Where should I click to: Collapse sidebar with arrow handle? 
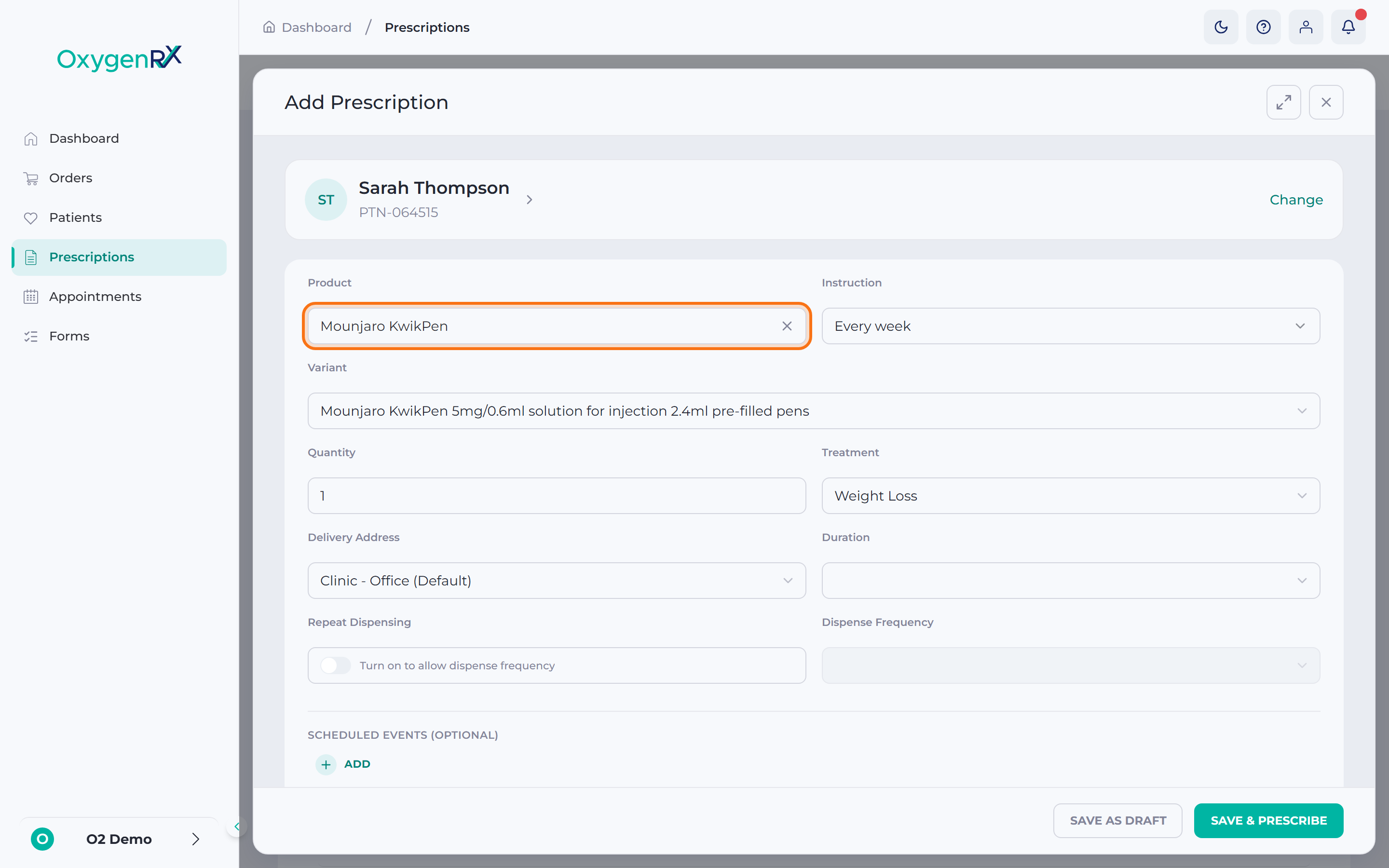tap(236, 827)
